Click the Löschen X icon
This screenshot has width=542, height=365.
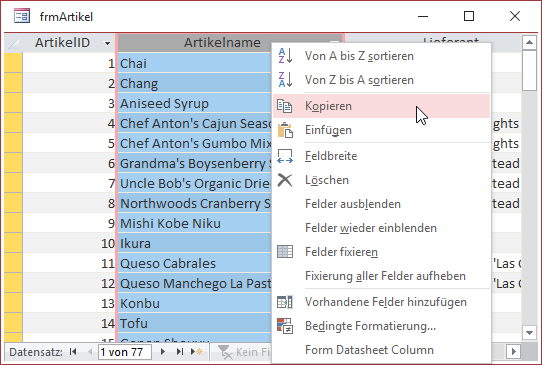coord(285,180)
